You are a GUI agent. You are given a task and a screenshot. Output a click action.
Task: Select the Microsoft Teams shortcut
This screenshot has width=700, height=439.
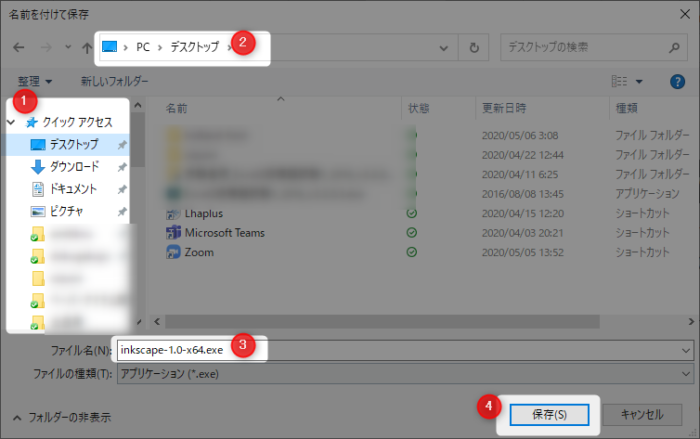click(x=224, y=233)
